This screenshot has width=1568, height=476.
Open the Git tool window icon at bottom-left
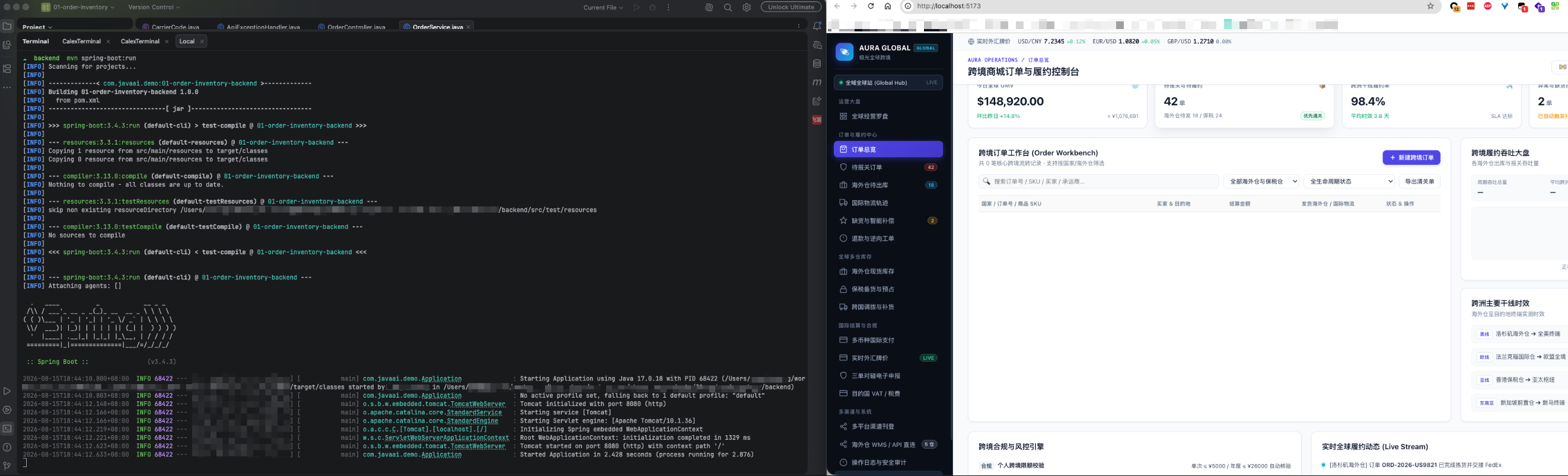pyautogui.click(x=7, y=466)
